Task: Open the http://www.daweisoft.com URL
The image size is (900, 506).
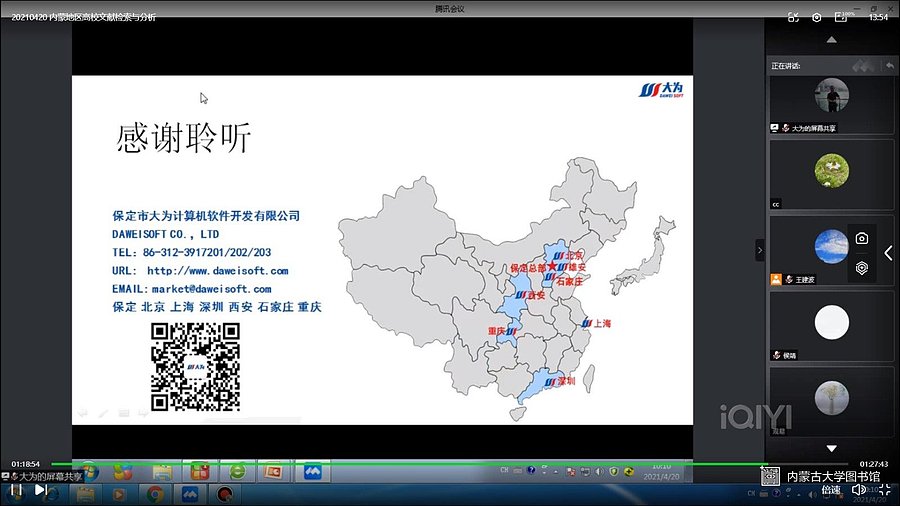Action: click(x=218, y=271)
